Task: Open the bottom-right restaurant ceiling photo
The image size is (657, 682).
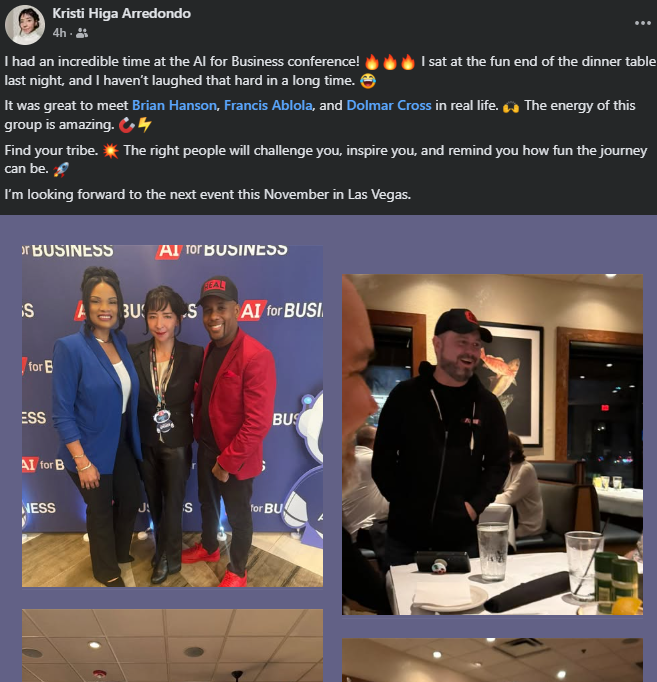Action: pyautogui.click(x=492, y=660)
